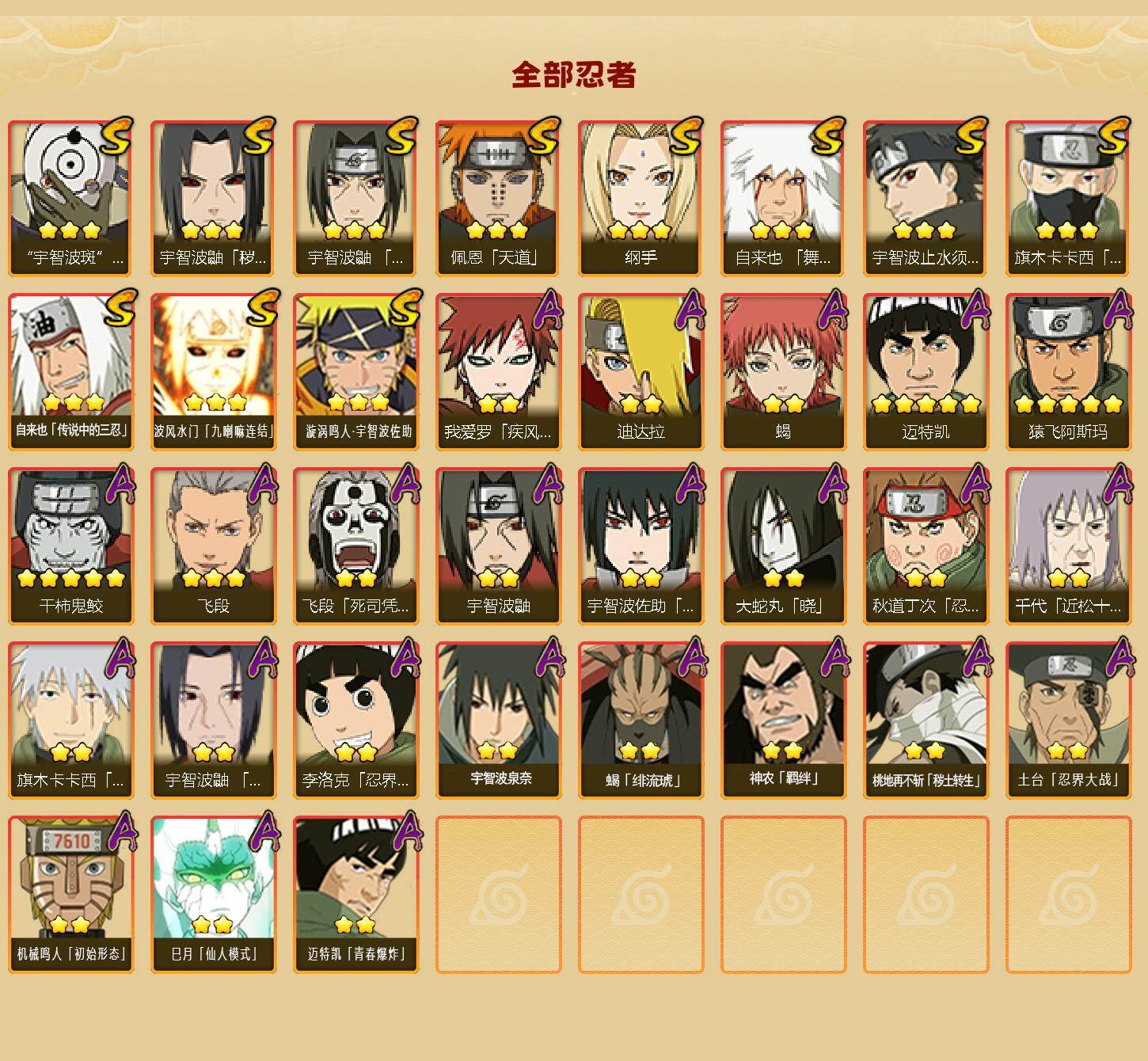The image size is (1148, 1061).
Task: Choose the 巳月「仙人模式」 card
Action: tap(213, 895)
